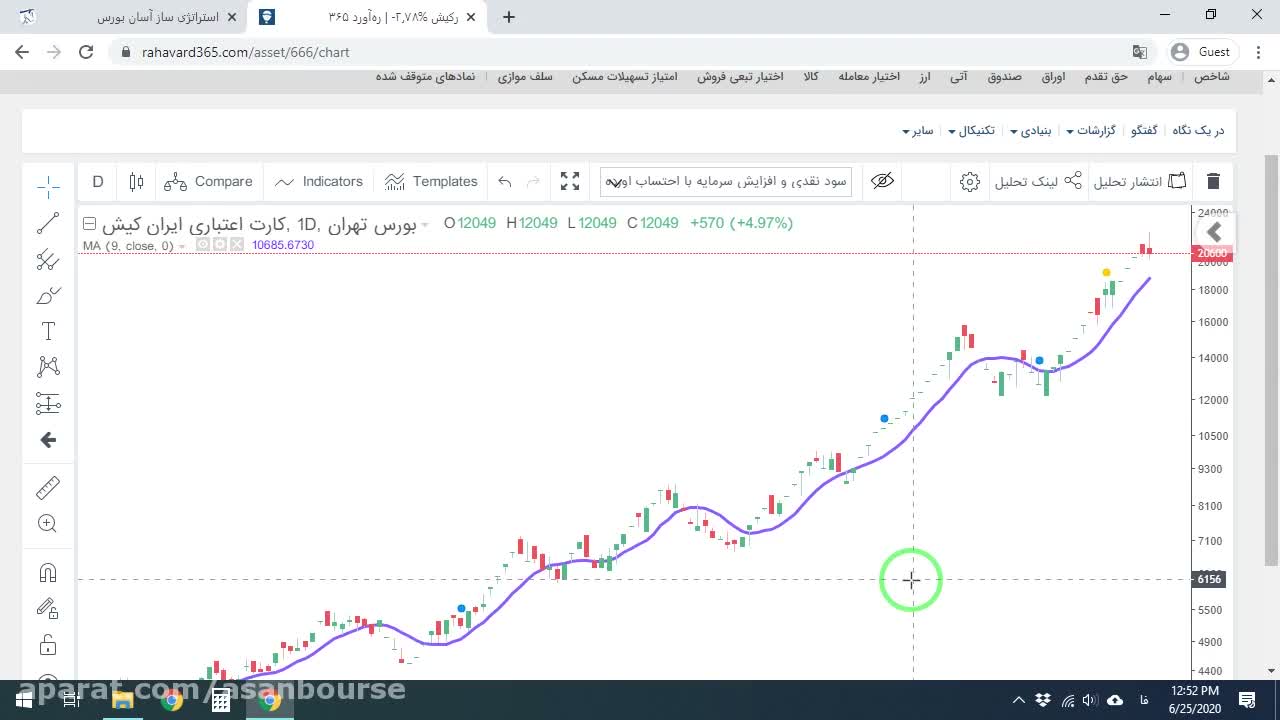Toggle magnet mode for drawings
The width and height of the screenshot is (1280, 720).
pos(48,573)
